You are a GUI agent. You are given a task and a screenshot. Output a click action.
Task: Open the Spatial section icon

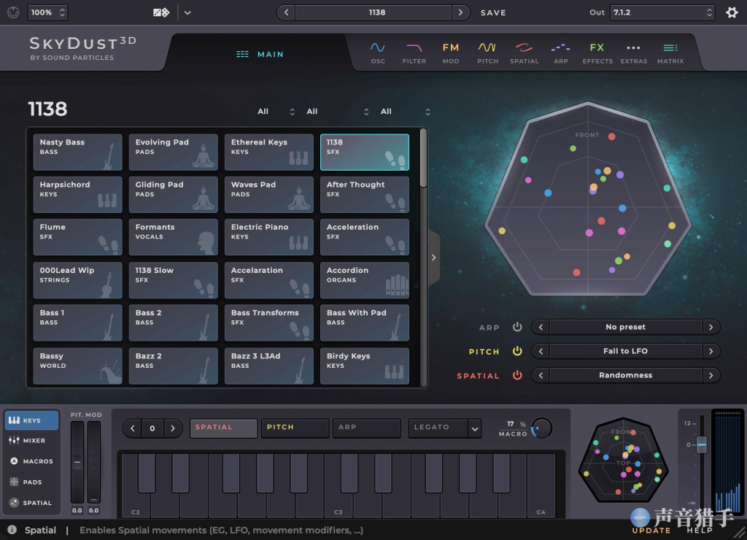click(x=524, y=52)
